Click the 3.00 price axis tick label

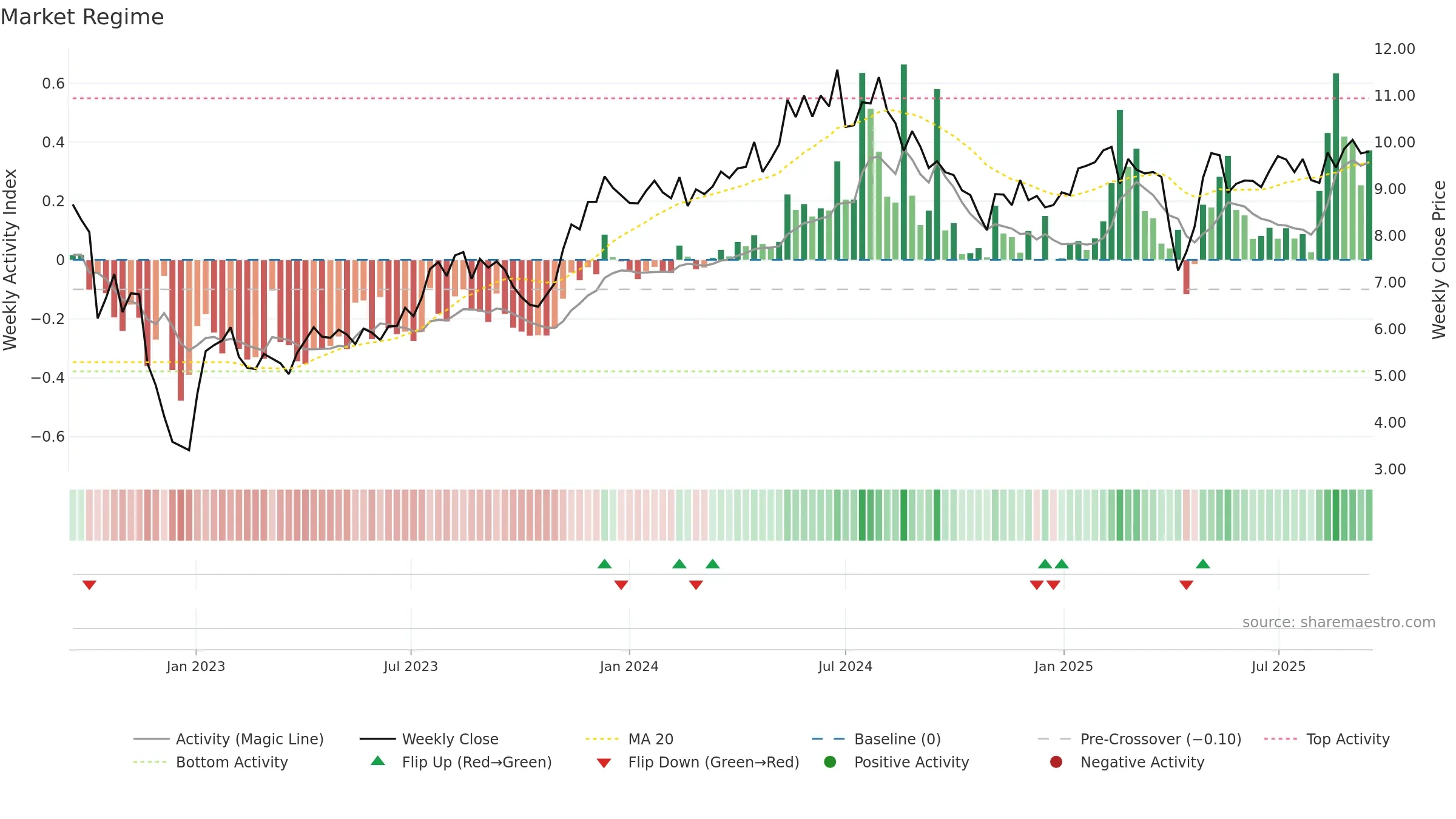(1390, 469)
